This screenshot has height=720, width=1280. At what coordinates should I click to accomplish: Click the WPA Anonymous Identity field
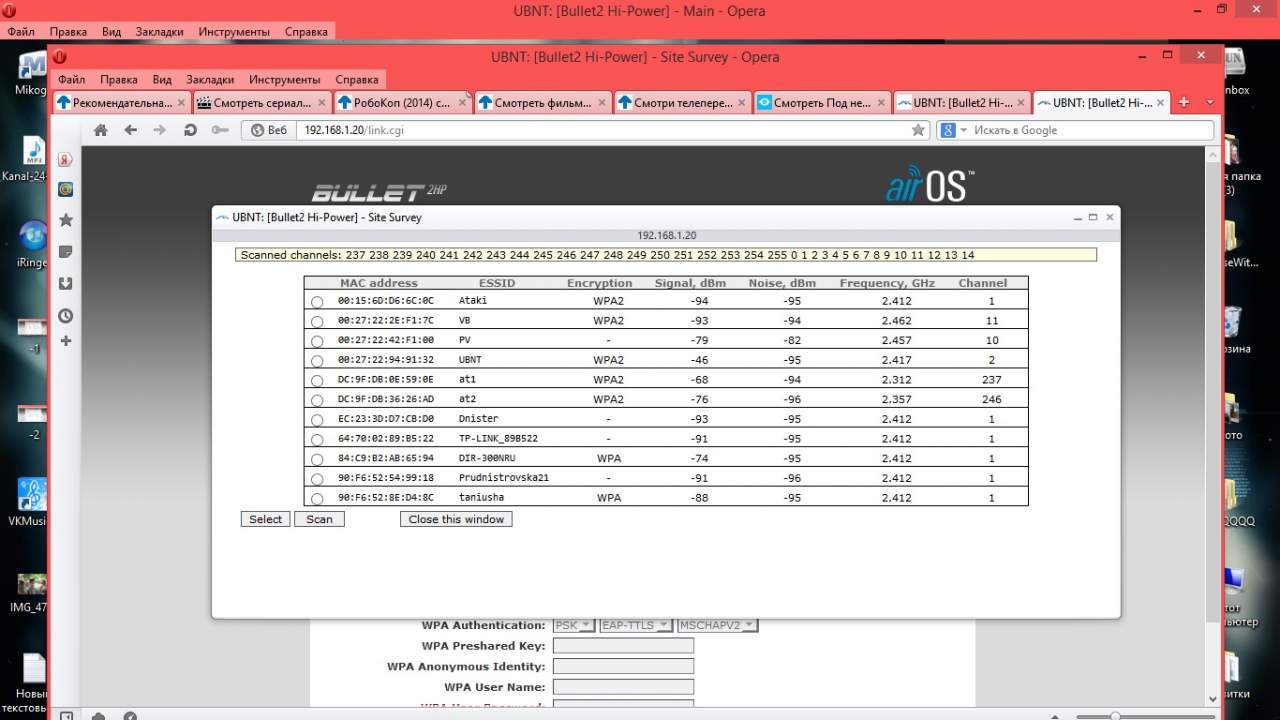(623, 666)
